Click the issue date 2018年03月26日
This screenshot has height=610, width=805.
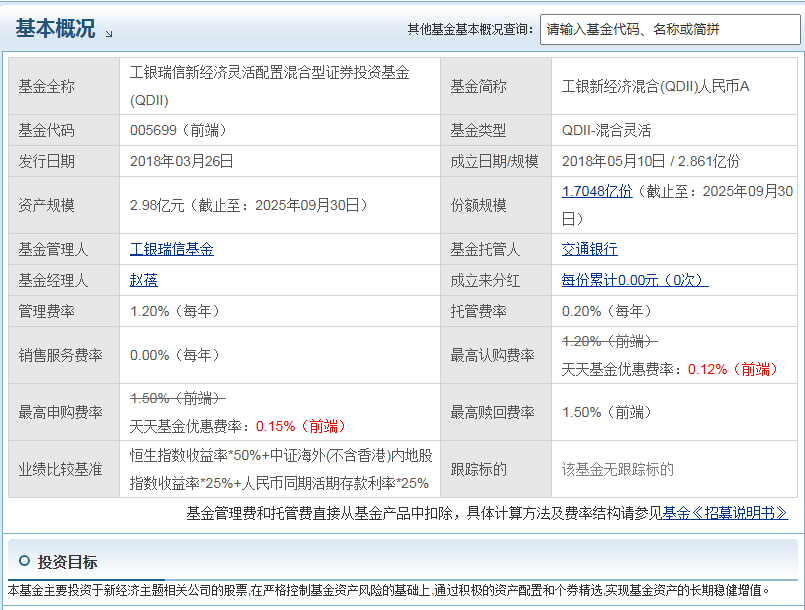(182, 161)
